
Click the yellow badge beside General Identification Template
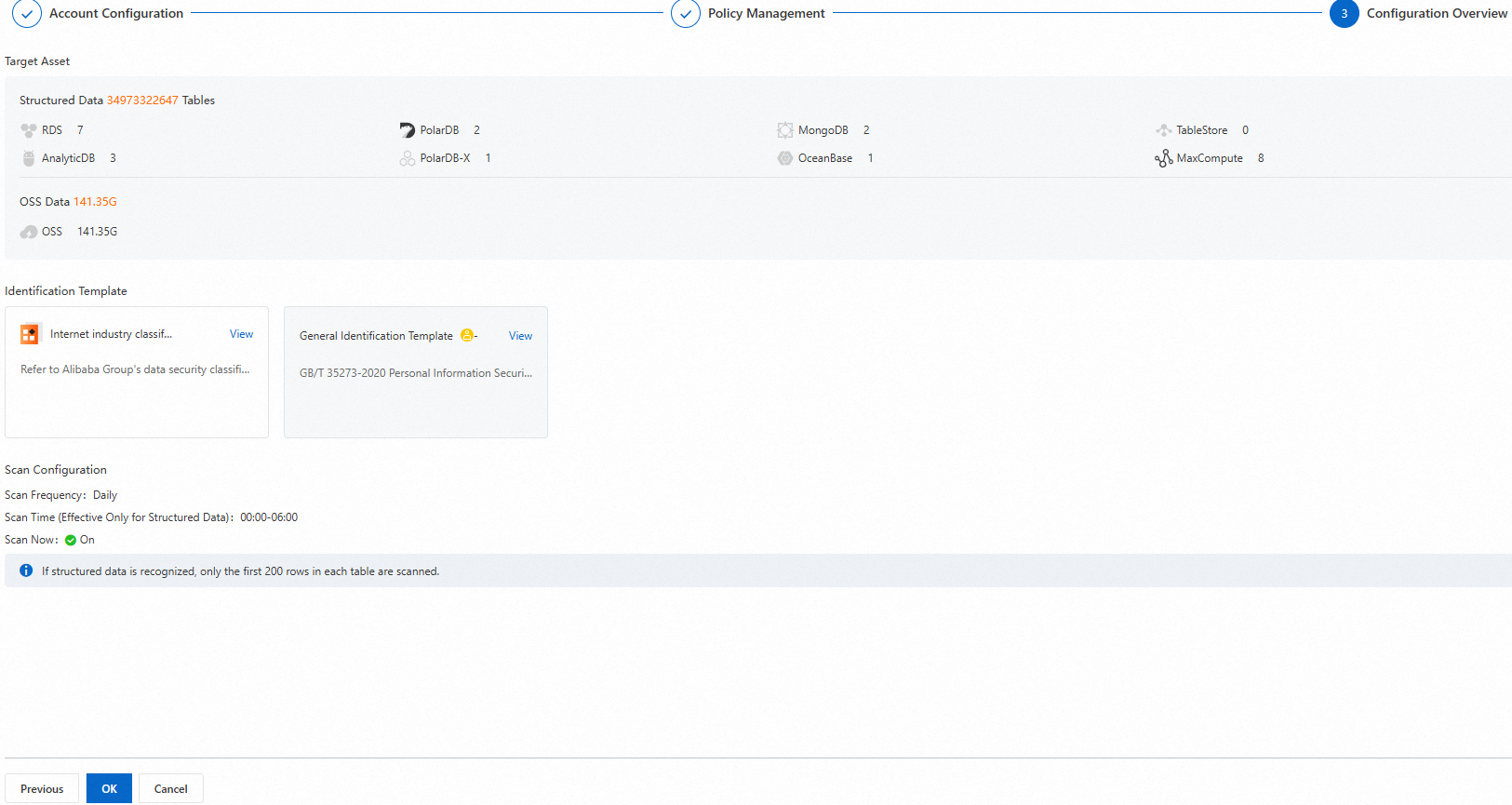coord(467,336)
